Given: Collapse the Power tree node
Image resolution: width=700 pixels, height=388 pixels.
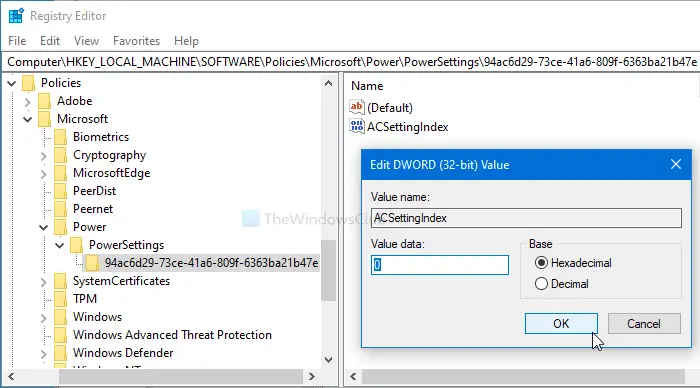Looking at the screenshot, I should (x=43, y=227).
